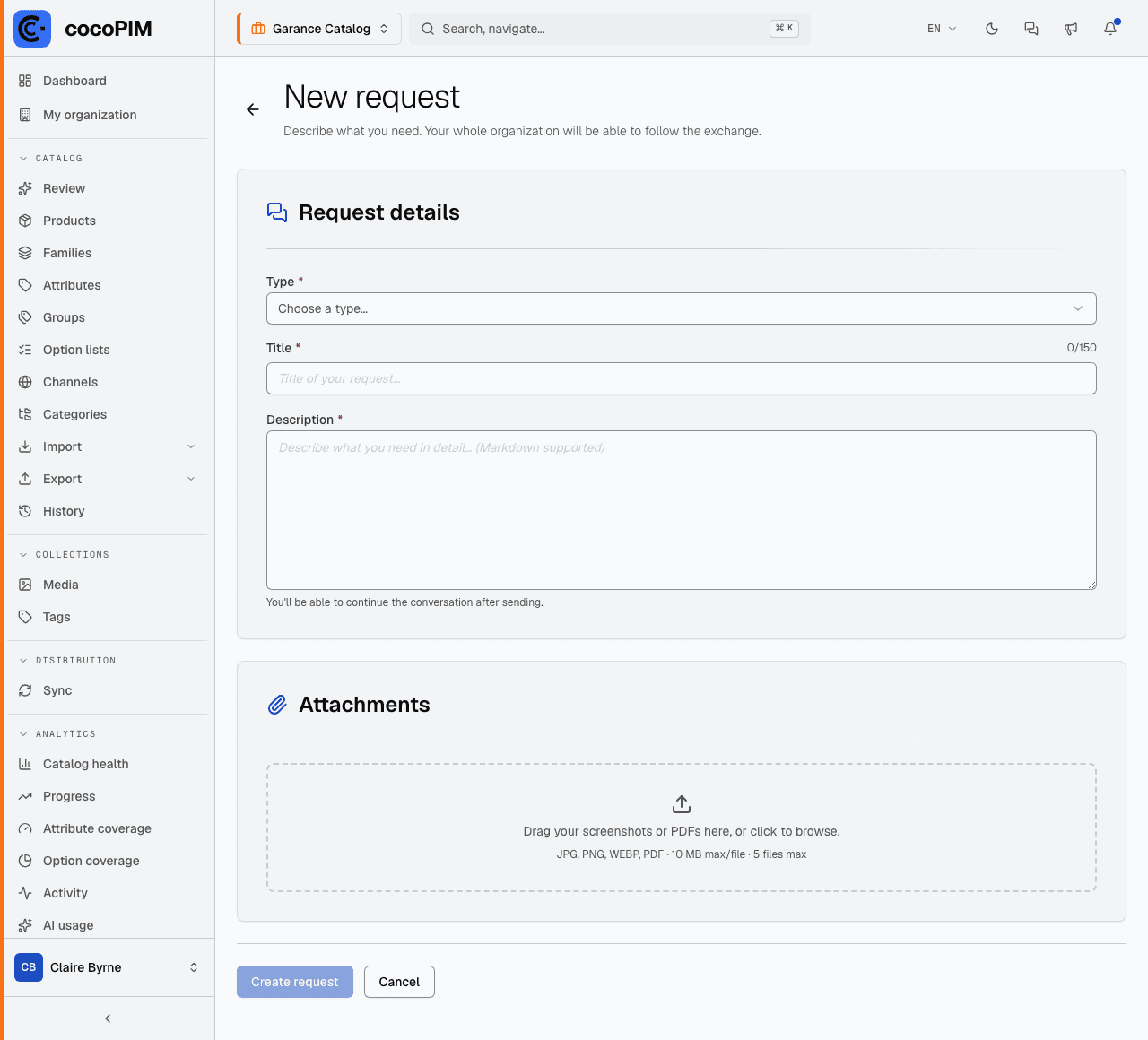The height and width of the screenshot is (1040, 1148).
Task: Click the Families layers icon
Action: pos(25,253)
